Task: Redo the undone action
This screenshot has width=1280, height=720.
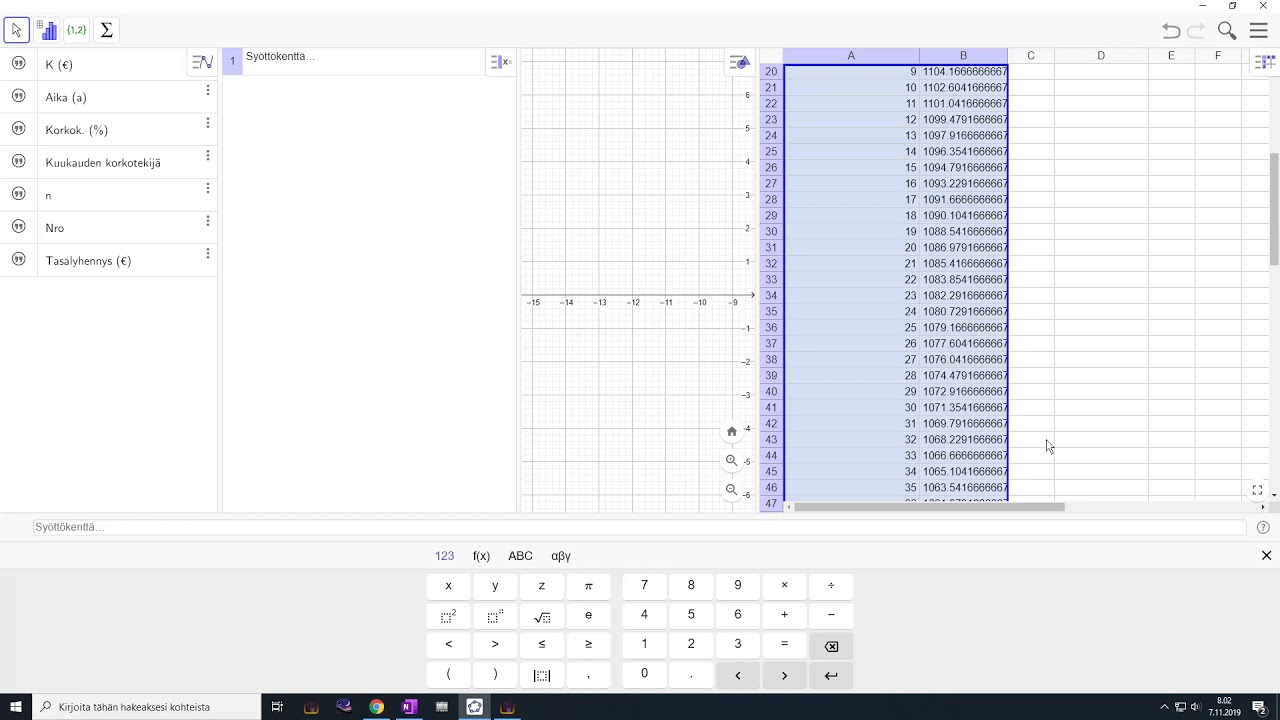Action: (1196, 31)
